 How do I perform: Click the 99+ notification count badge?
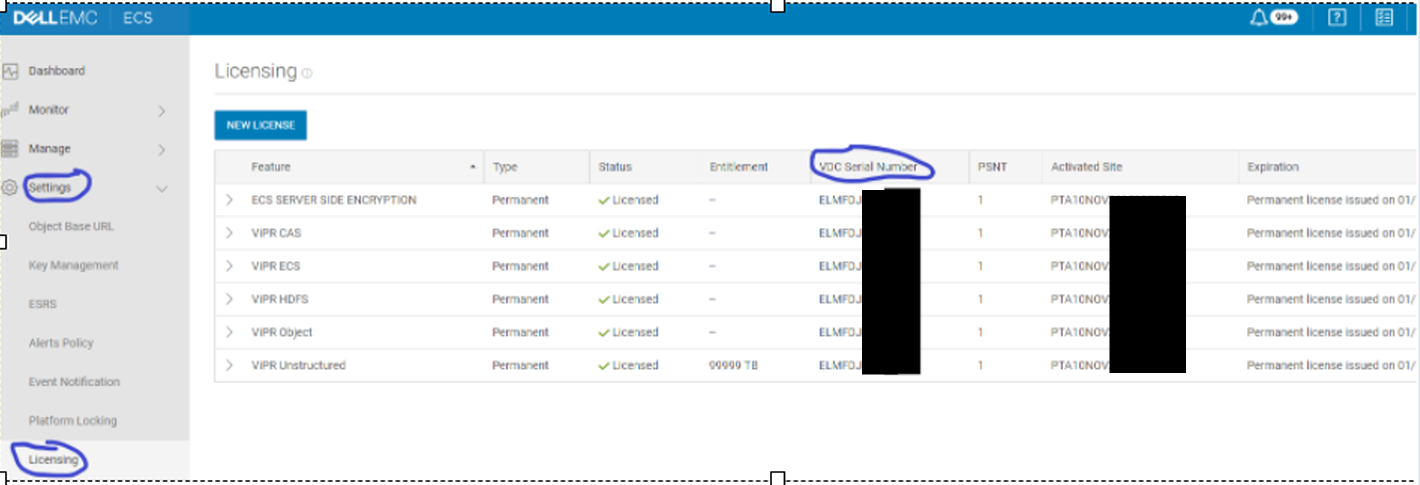pos(1284,18)
